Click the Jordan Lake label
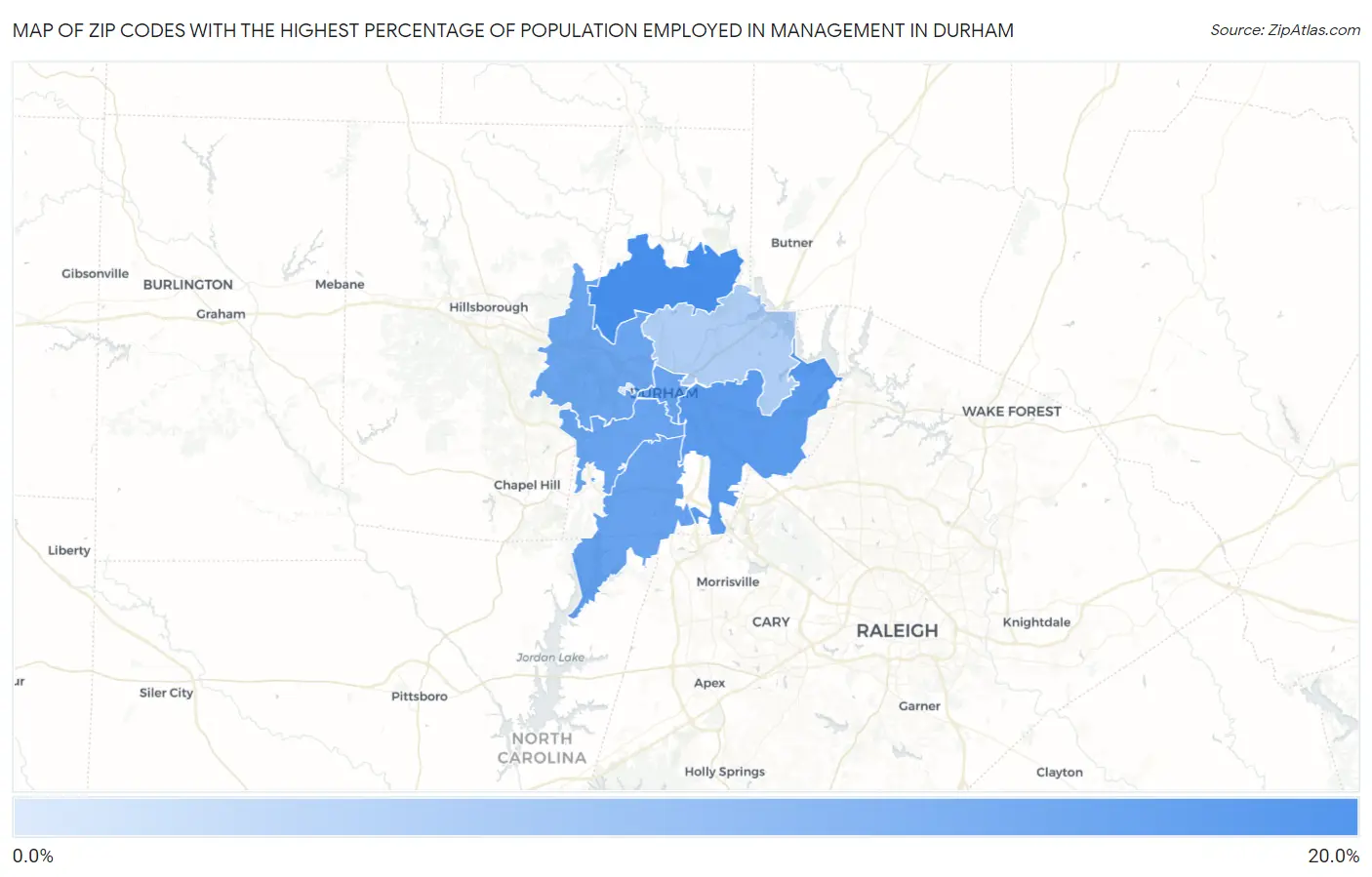1372x877 pixels. tap(550, 658)
